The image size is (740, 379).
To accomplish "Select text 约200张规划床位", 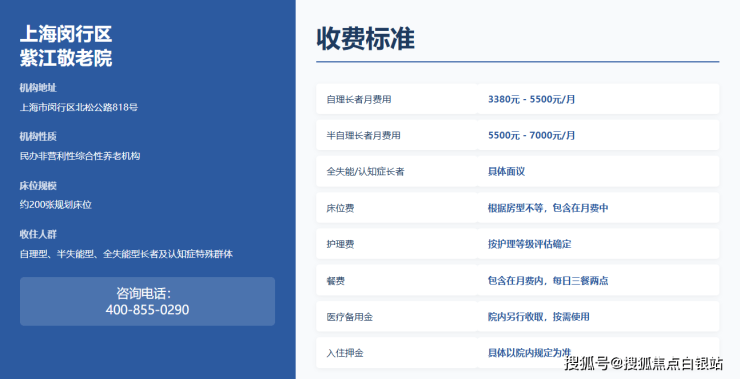I will tap(56, 205).
